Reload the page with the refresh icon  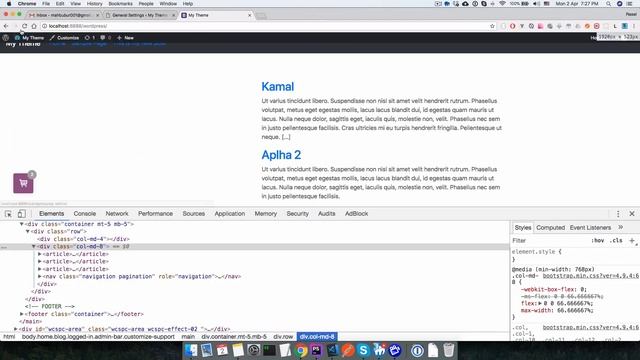point(24,26)
